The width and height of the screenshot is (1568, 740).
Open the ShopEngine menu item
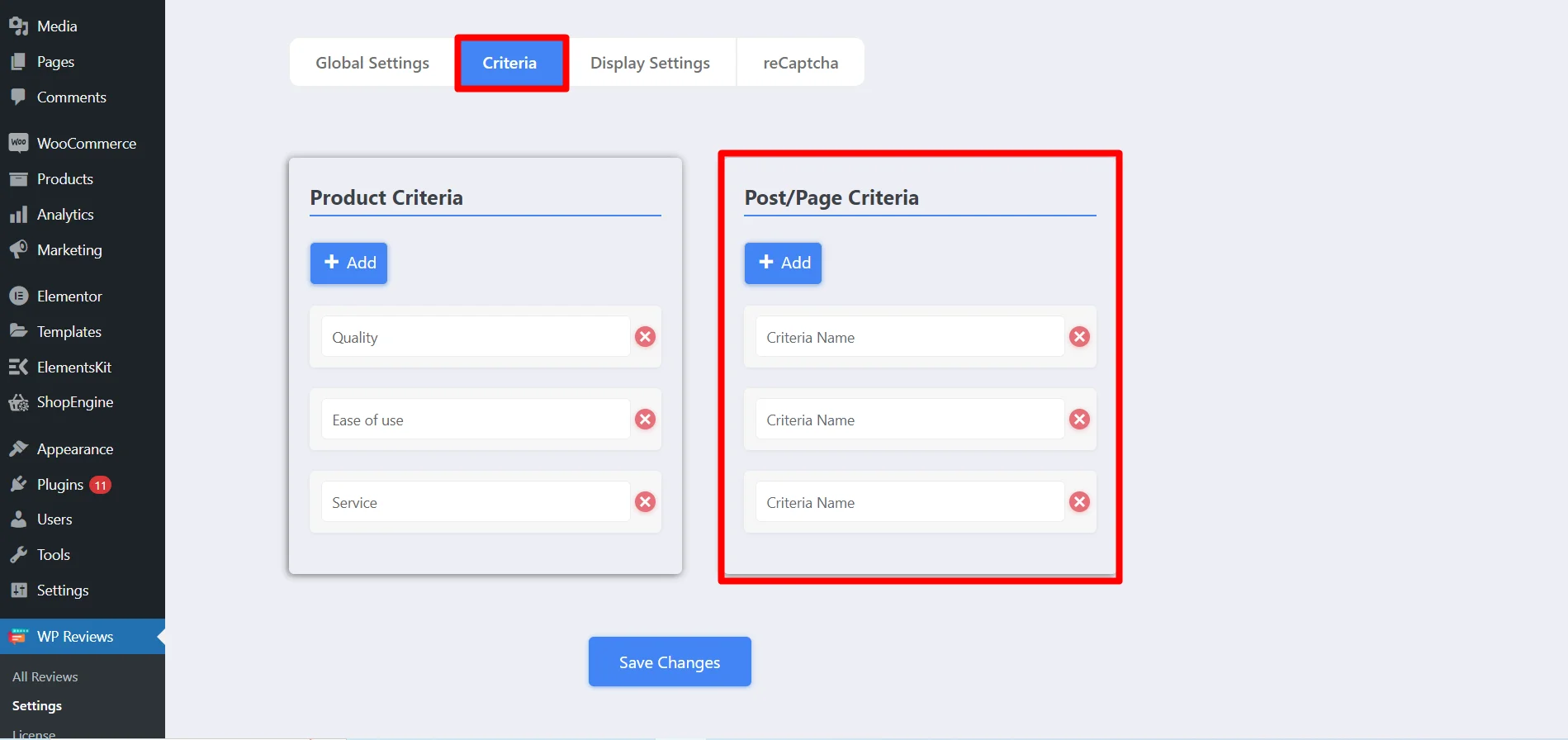(x=83, y=402)
